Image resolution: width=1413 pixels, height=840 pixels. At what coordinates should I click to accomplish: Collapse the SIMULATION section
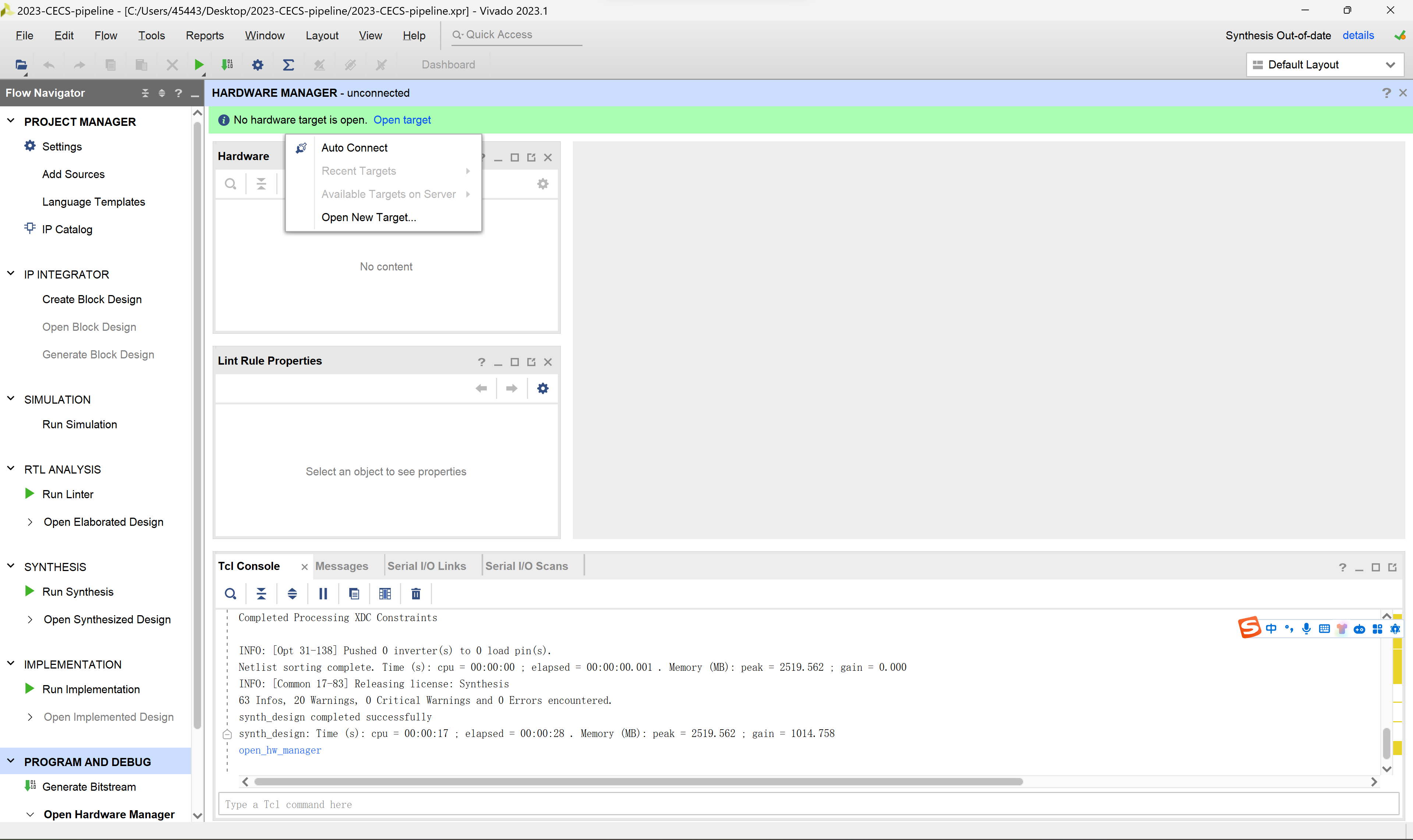(11, 398)
